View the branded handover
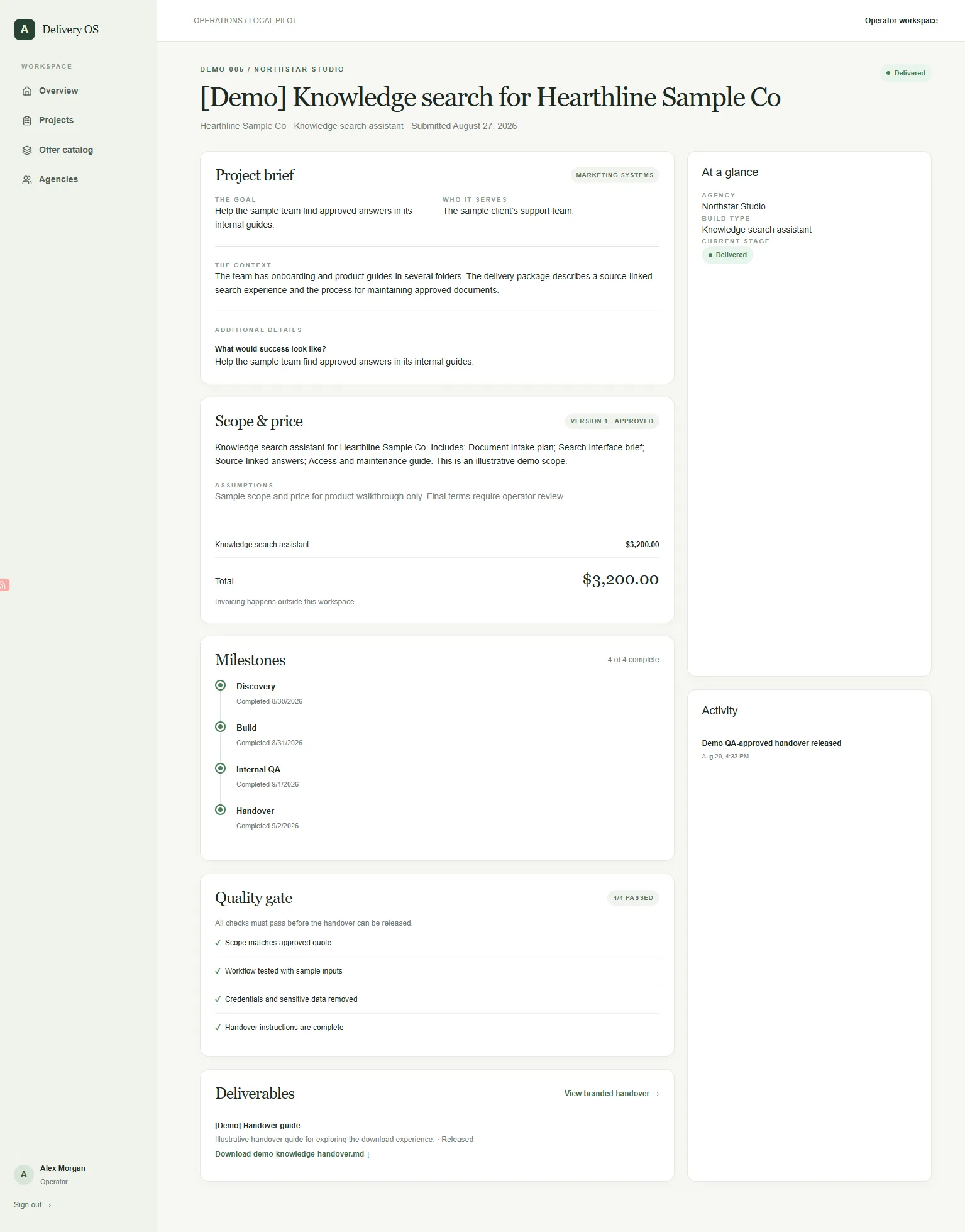Viewport: 965px width, 1232px height. 612,1094
